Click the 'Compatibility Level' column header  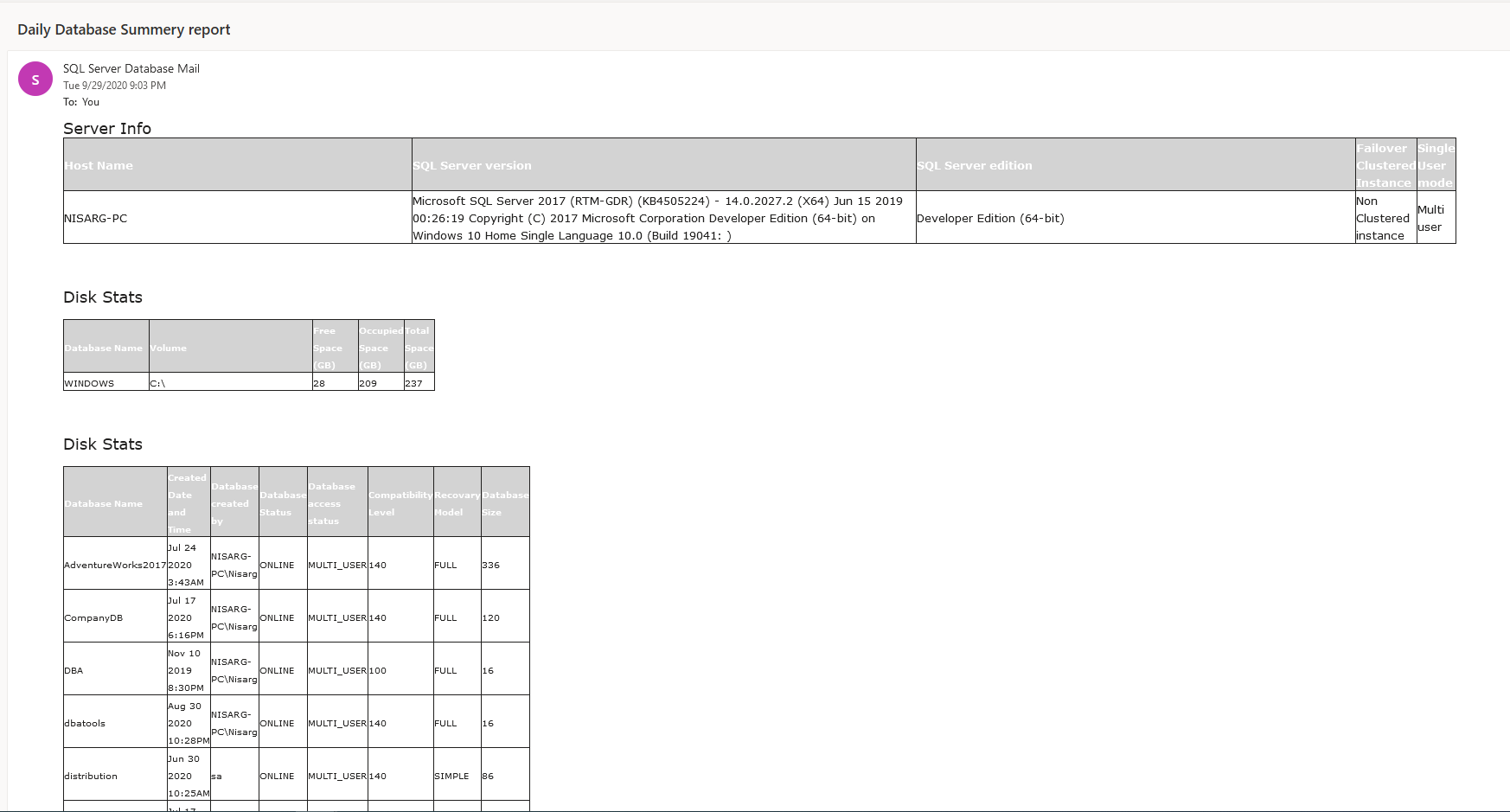pos(400,502)
